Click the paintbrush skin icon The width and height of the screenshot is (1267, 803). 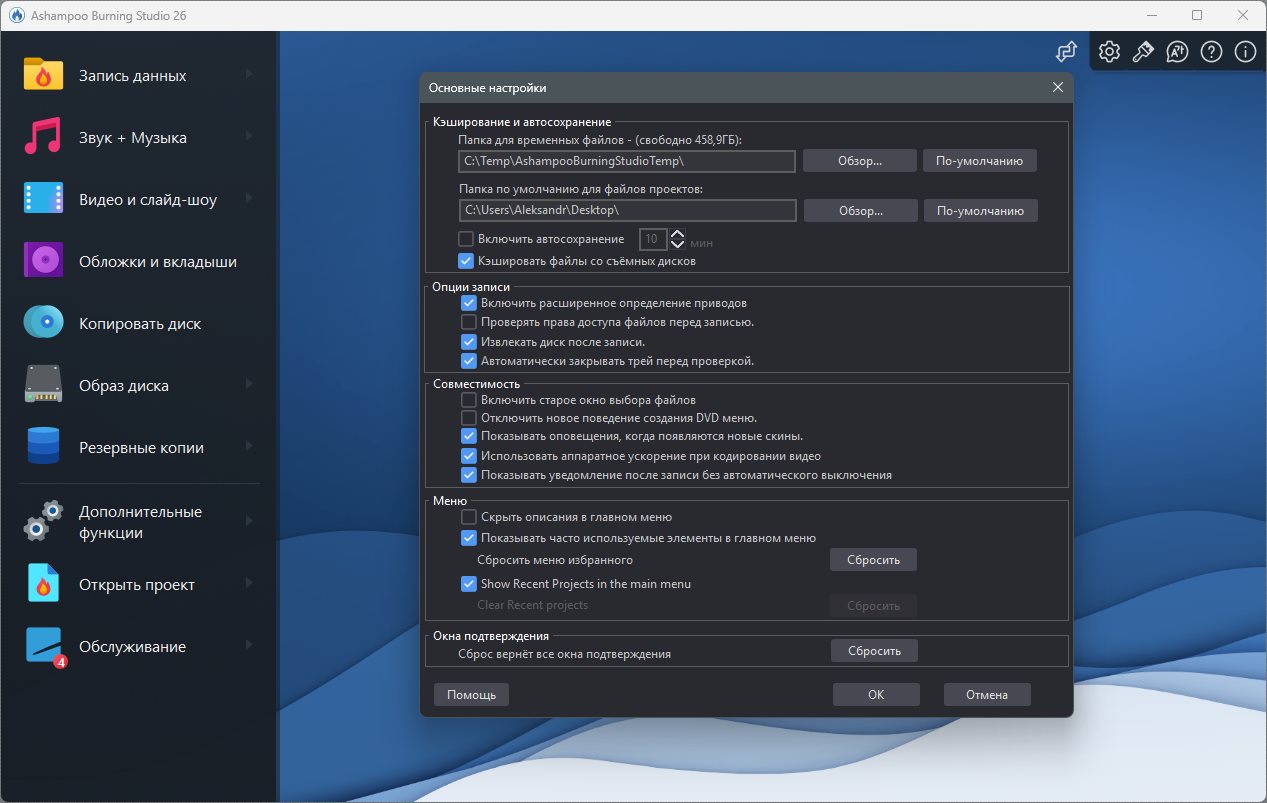coord(1143,52)
